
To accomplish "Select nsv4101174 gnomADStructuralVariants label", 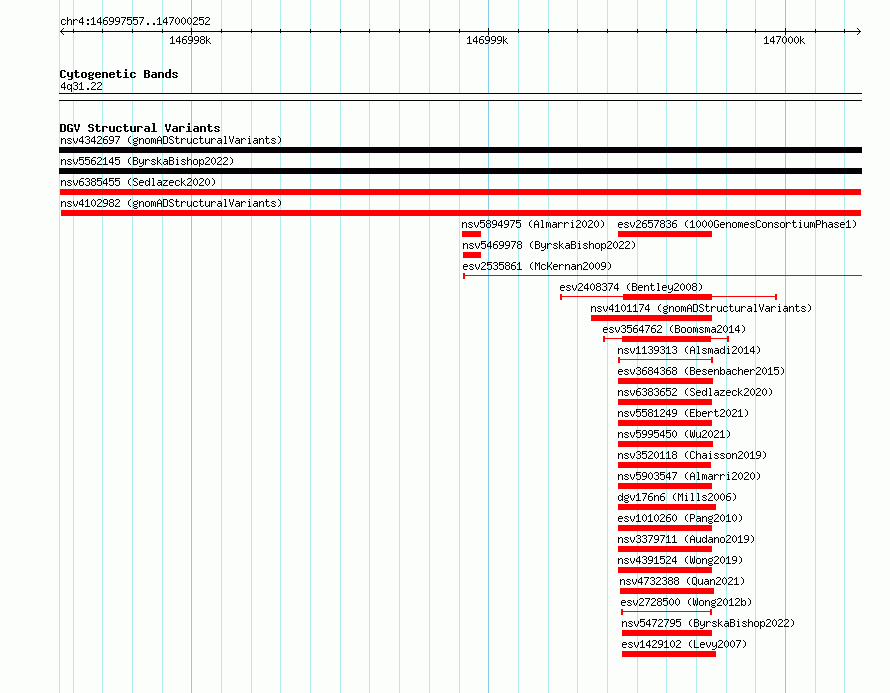I will tap(701, 308).
